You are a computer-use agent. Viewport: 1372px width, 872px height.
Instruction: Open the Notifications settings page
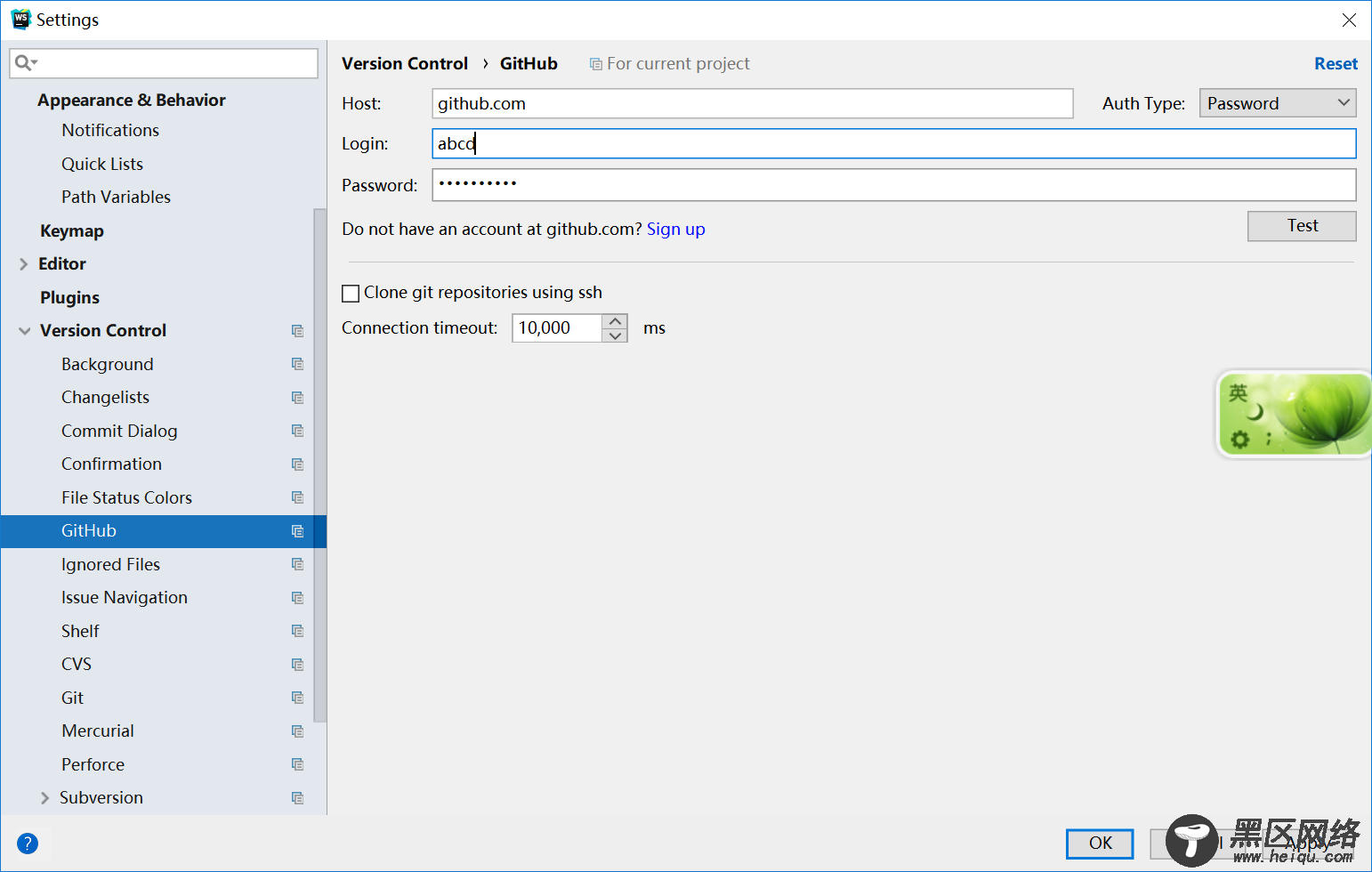click(x=110, y=130)
